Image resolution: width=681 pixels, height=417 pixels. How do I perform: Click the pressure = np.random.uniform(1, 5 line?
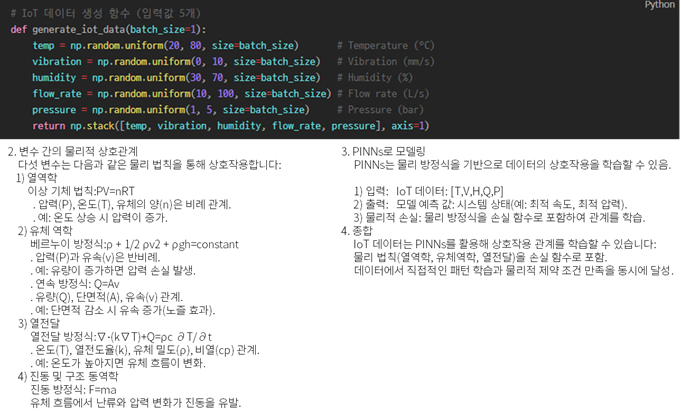coord(171,110)
